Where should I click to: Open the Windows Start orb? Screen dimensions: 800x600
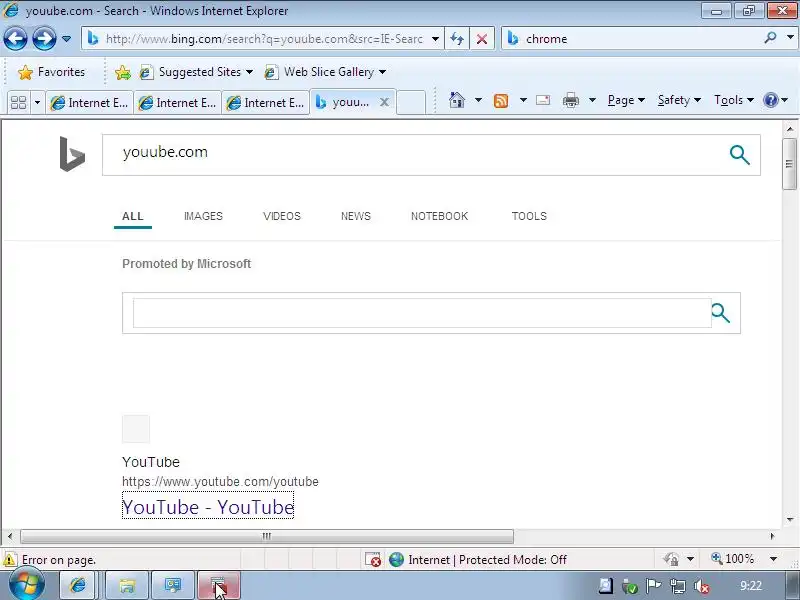26,584
